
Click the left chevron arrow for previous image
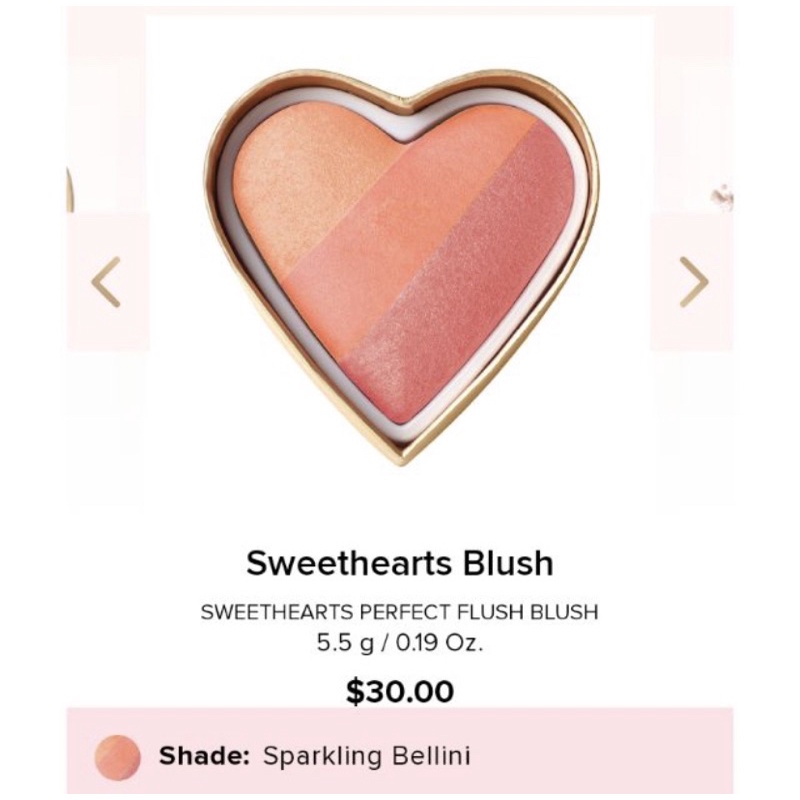click(x=106, y=282)
